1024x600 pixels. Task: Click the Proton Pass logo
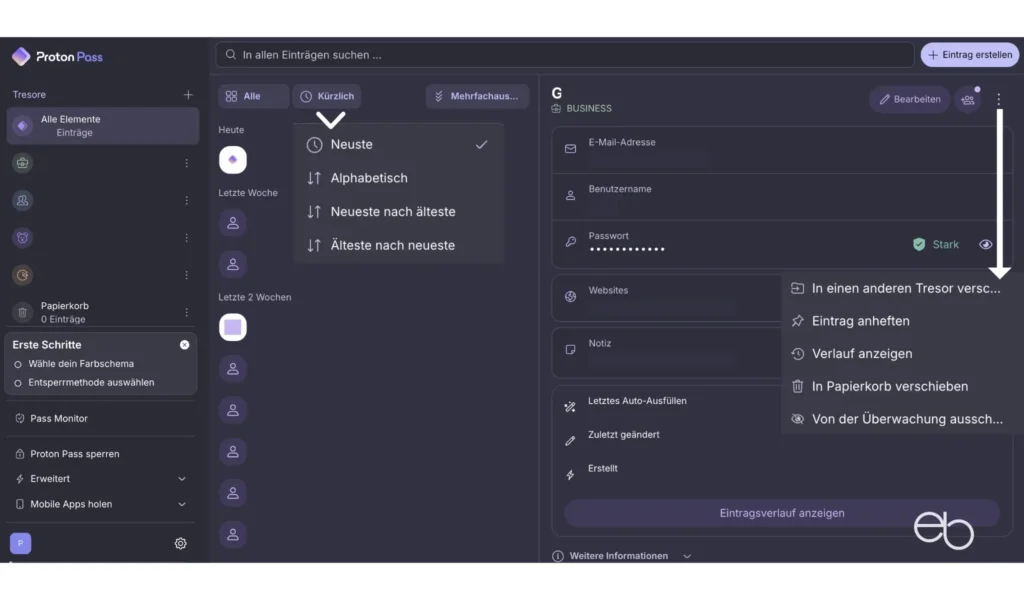[57, 57]
